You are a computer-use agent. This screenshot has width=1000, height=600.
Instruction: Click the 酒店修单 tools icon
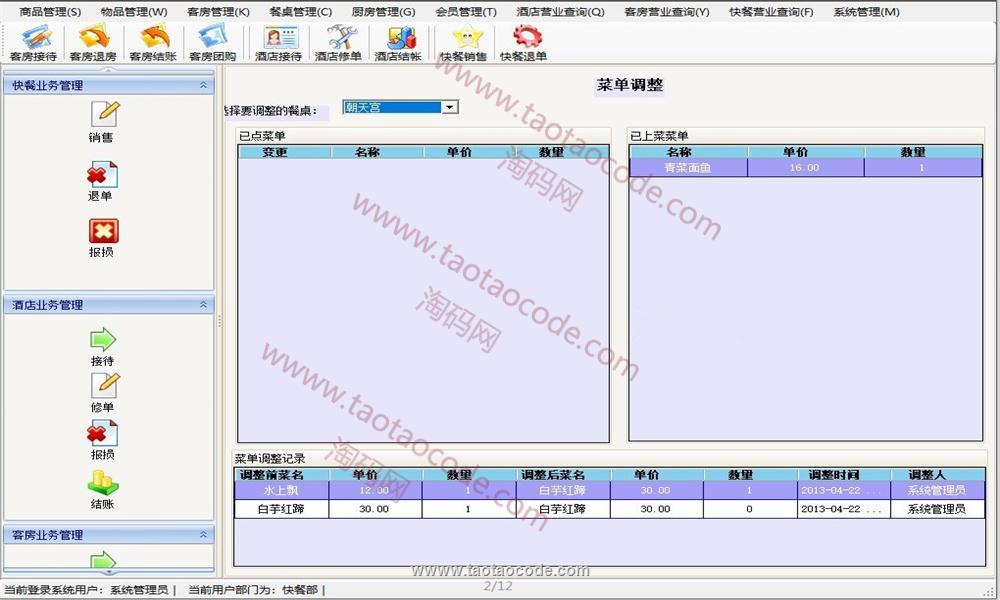(338, 43)
